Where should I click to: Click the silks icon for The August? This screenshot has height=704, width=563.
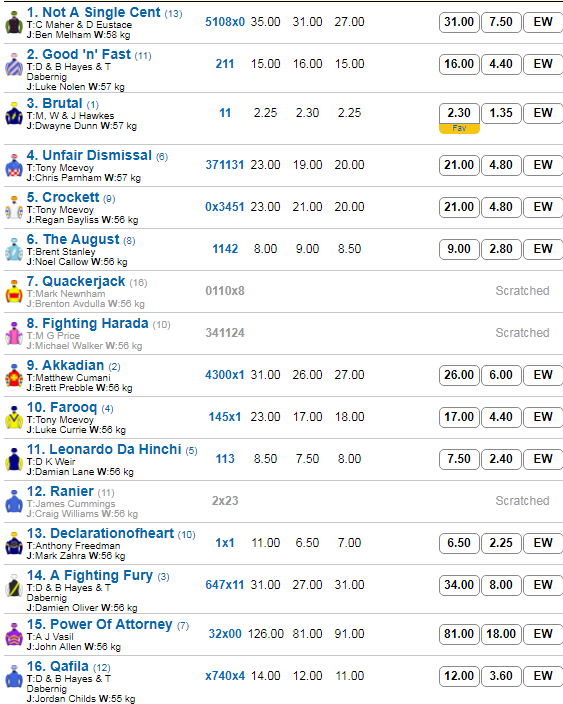coord(14,250)
